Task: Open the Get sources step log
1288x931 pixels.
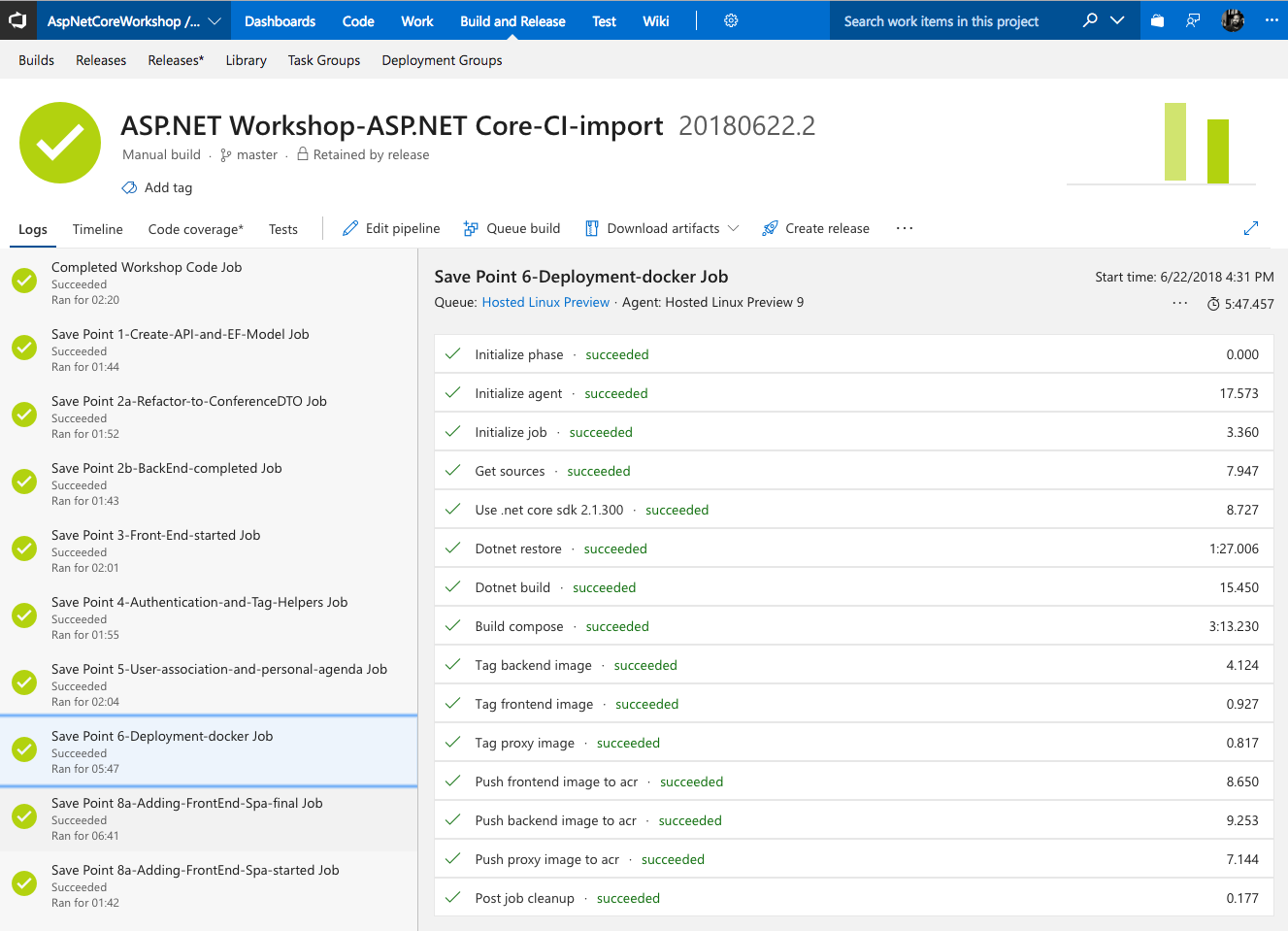Action: (x=854, y=471)
